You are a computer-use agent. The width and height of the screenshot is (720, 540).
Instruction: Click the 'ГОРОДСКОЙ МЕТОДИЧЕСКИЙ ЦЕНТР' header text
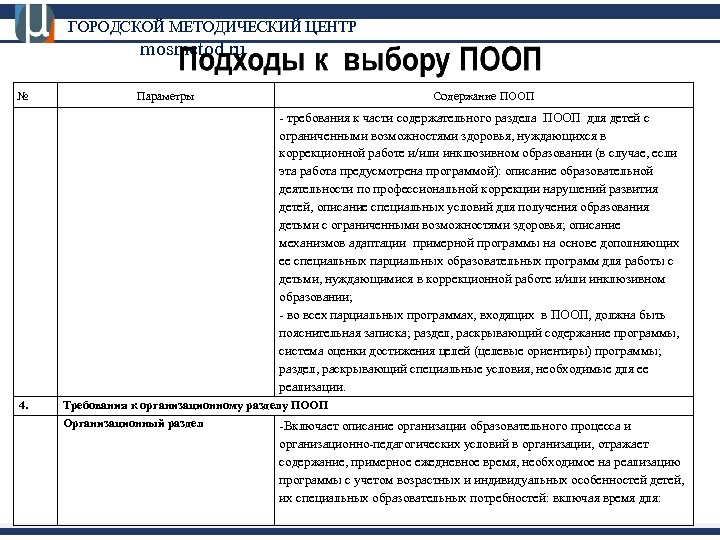[x=212, y=27]
